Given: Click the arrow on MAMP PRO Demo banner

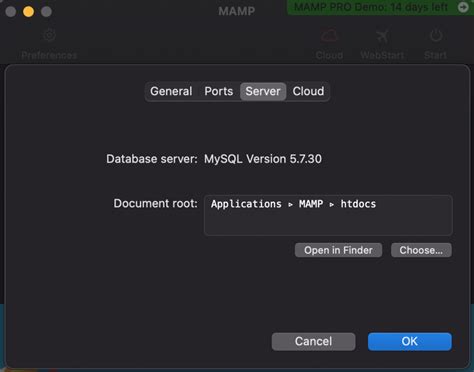Looking at the screenshot, I should click(463, 7).
